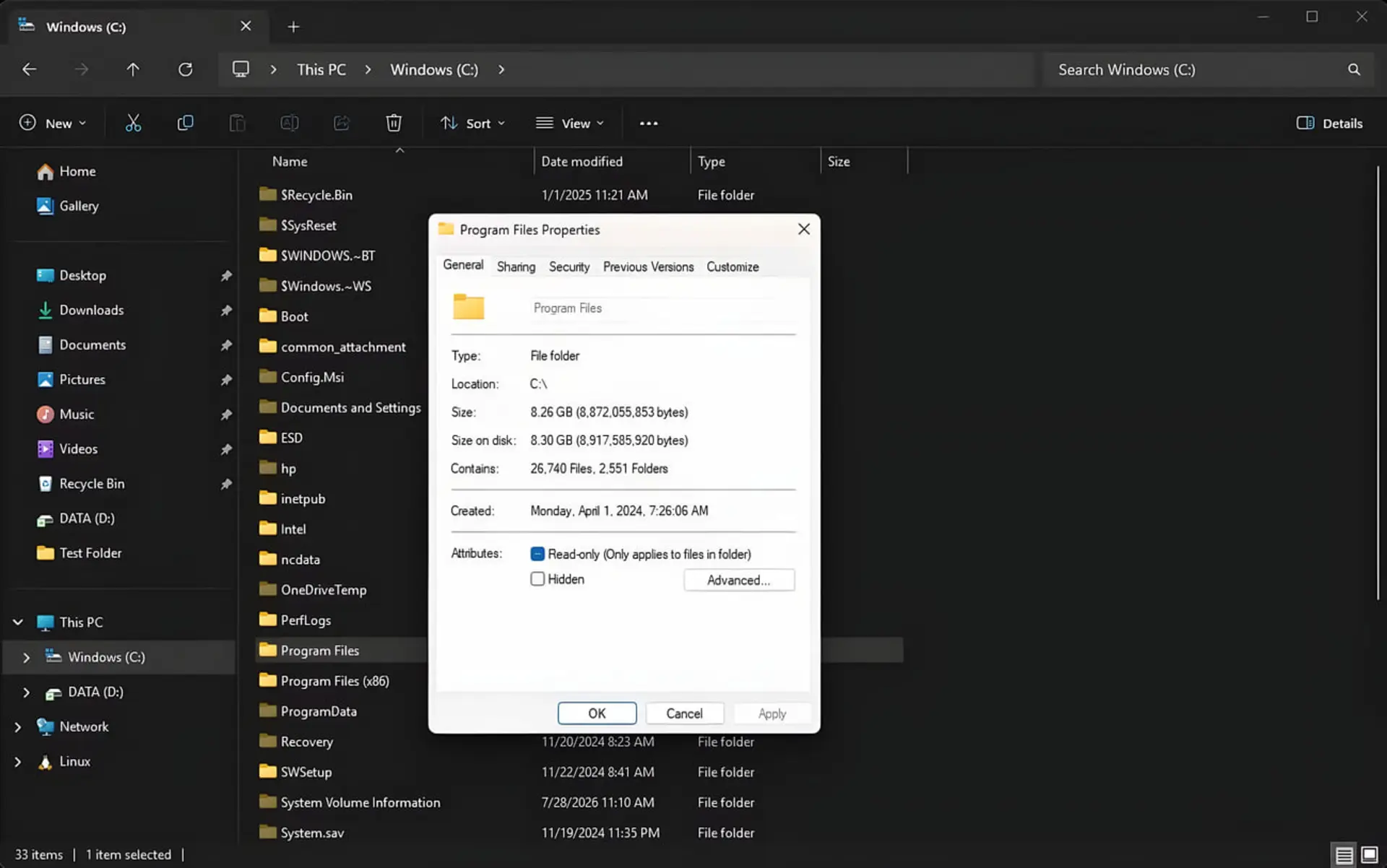The width and height of the screenshot is (1387, 868).
Task: Refresh the current folder view
Action: [x=185, y=69]
